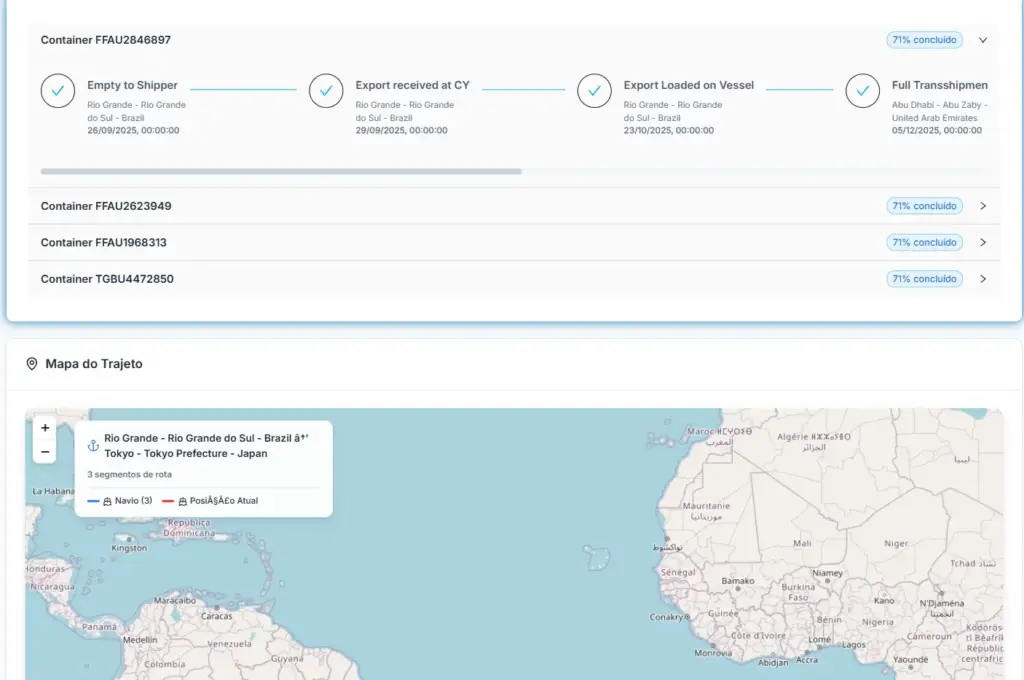The width and height of the screenshot is (1024, 680).
Task: Click the anchor icon in route card
Action: tap(93, 445)
